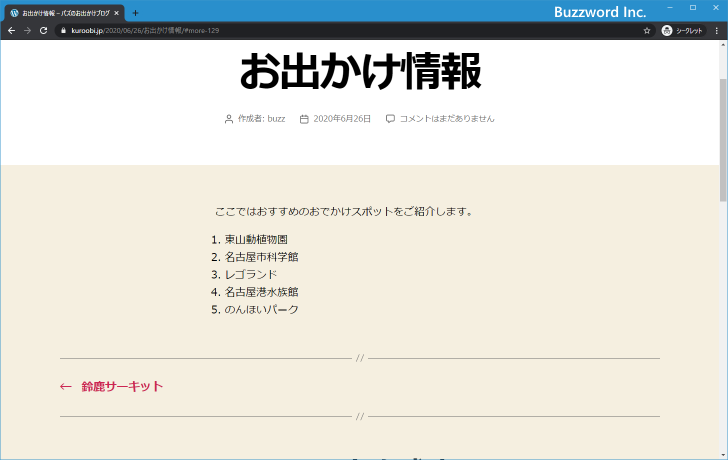Image resolution: width=728 pixels, height=460 pixels.
Task: Open the コメントはまだありません link
Action: tap(447, 119)
